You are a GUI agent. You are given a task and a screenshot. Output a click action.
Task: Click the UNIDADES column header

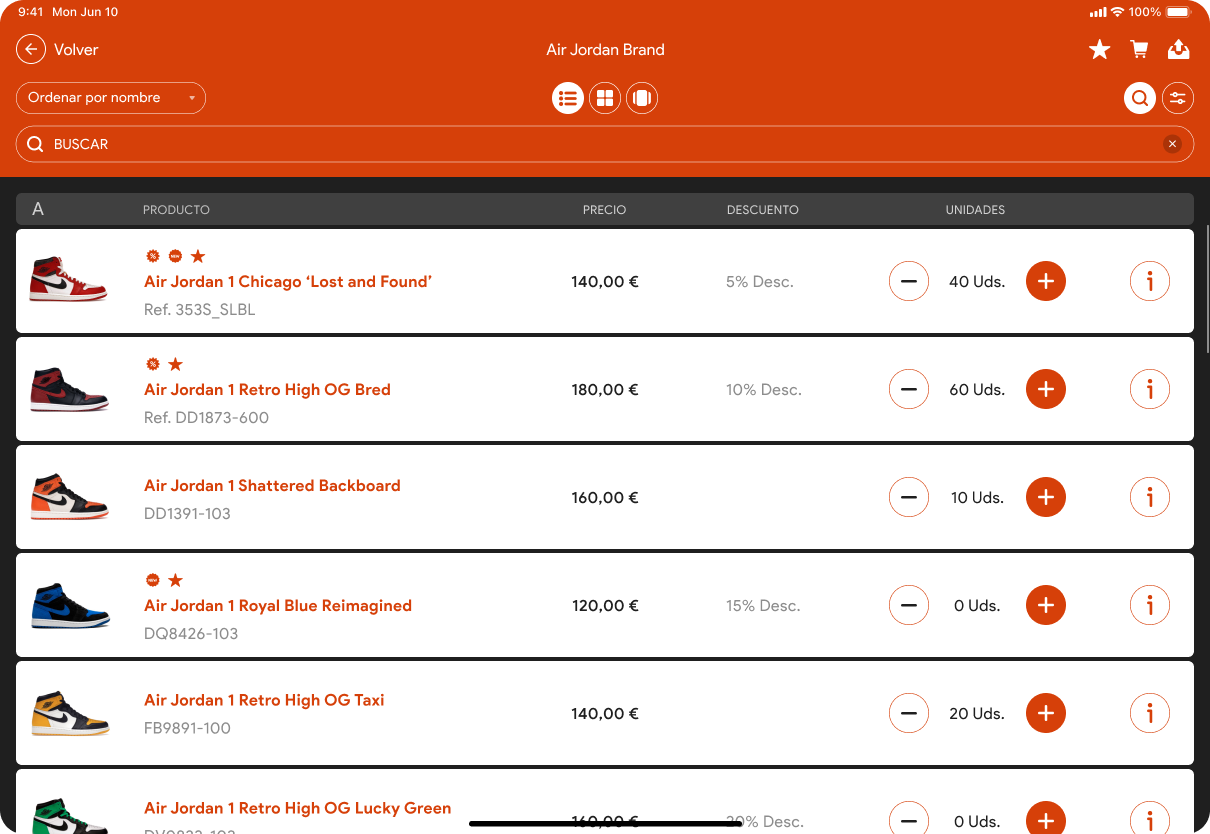coord(976,210)
